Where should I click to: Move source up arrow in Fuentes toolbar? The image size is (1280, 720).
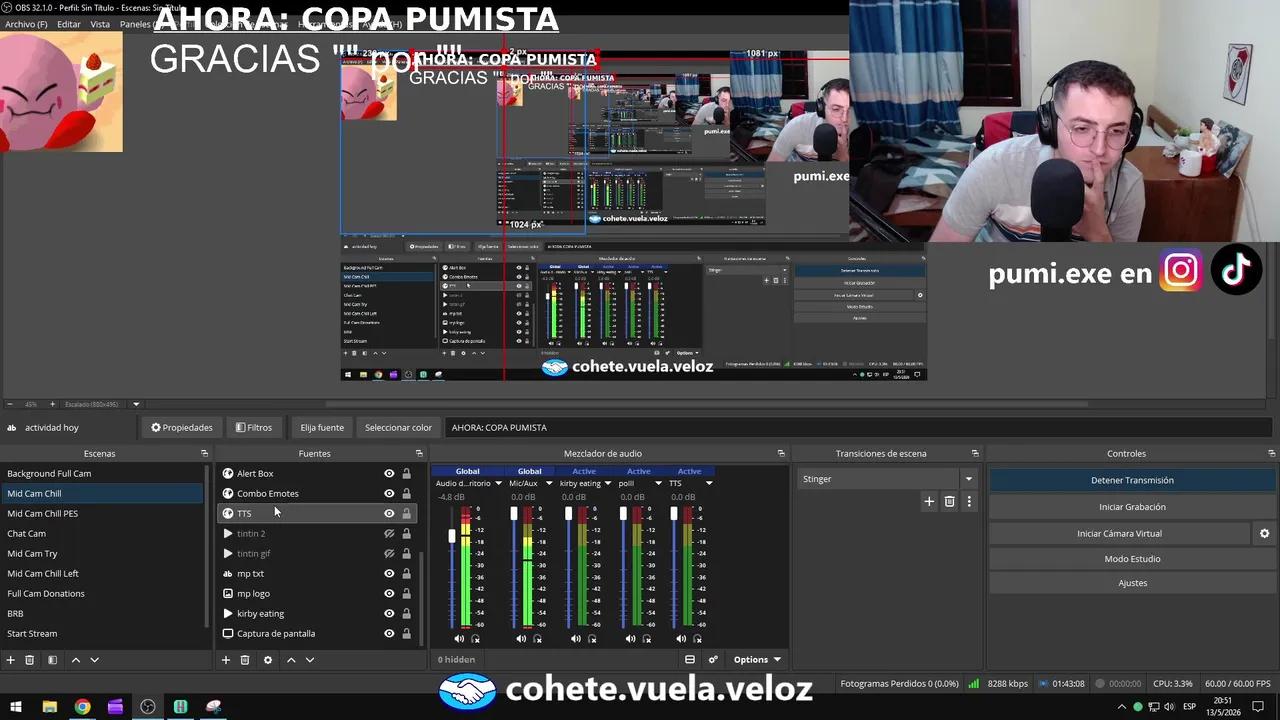pyautogui.click(x=291, y=660)
